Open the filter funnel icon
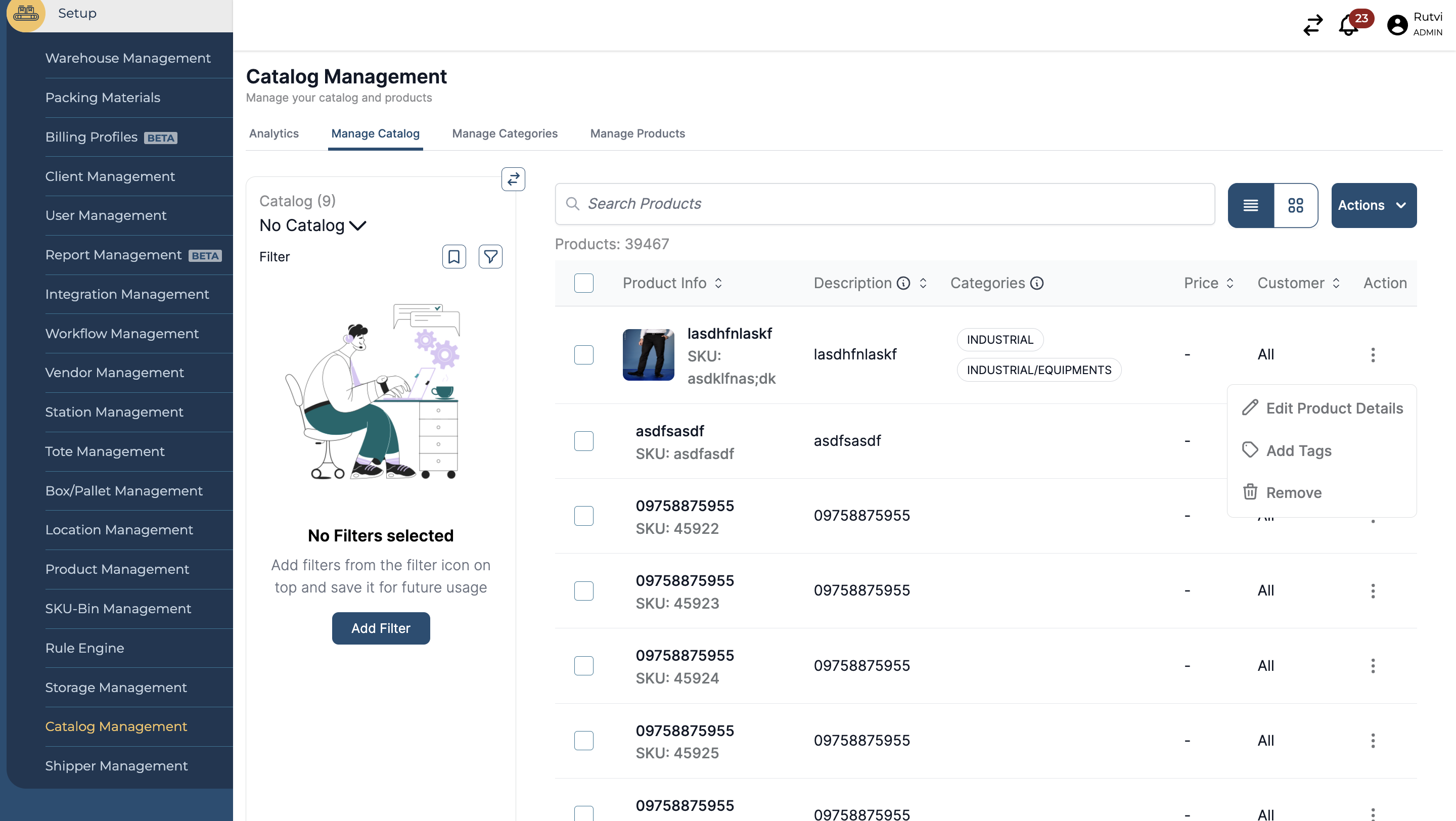 pyautogui.click(x=490, y=256)
